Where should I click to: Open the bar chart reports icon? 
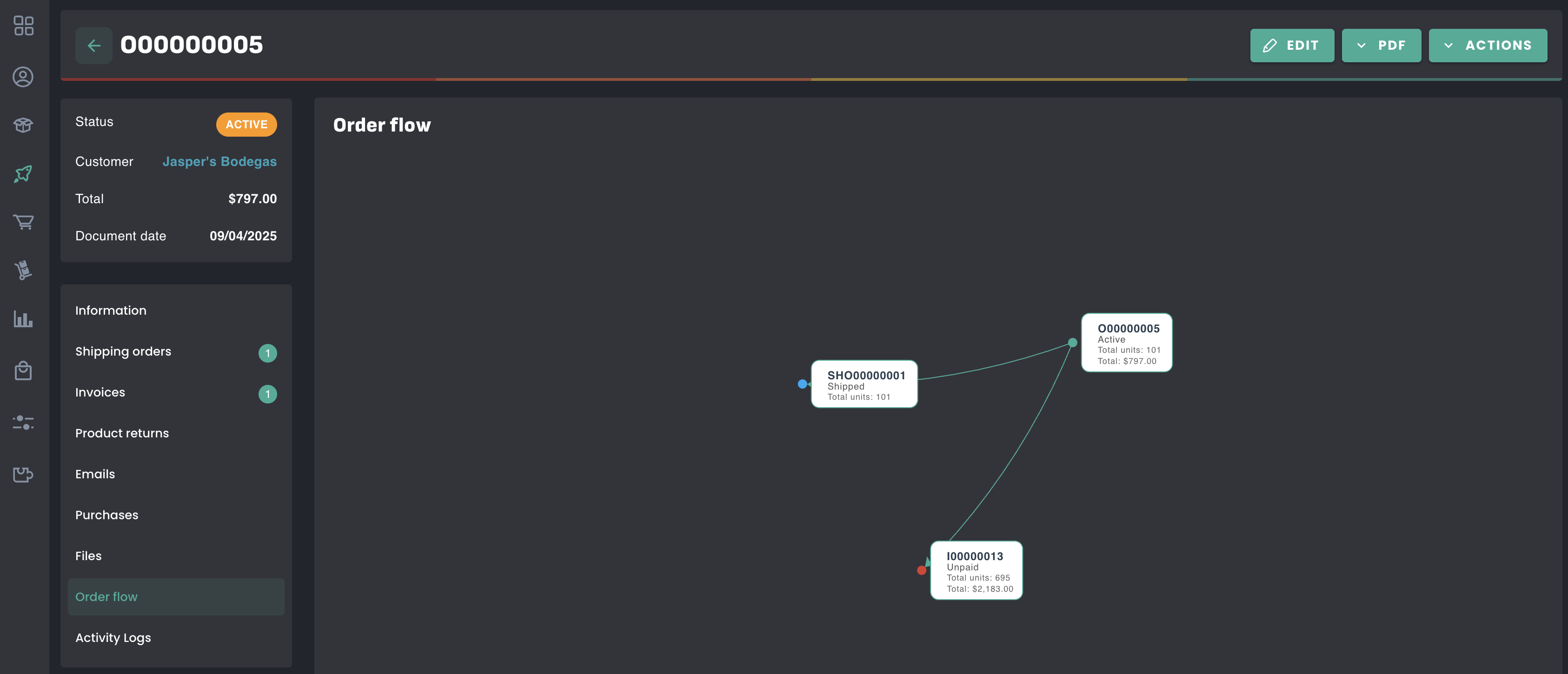pyautogui.click(x=23, y=319)
